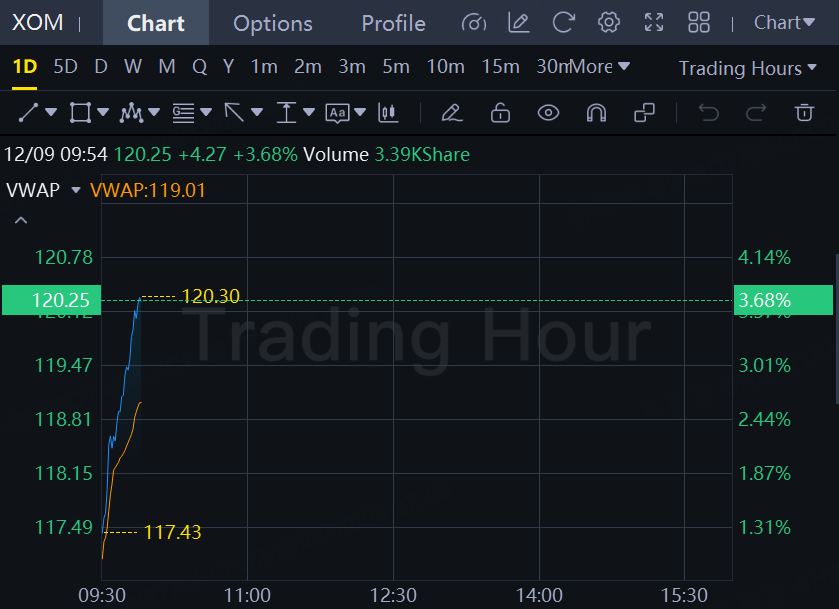This screenshot has height=609, width=839.
Task: Expand the Trading Hours dropdown
Action: [x=748, y=68]
